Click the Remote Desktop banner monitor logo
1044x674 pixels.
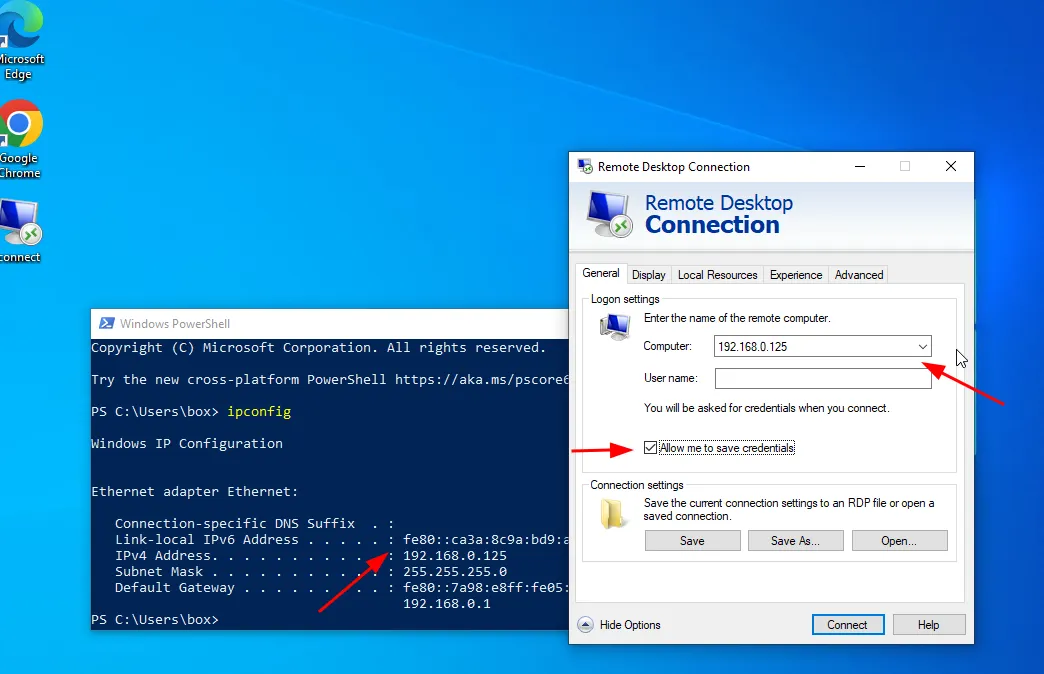(608, 213)
